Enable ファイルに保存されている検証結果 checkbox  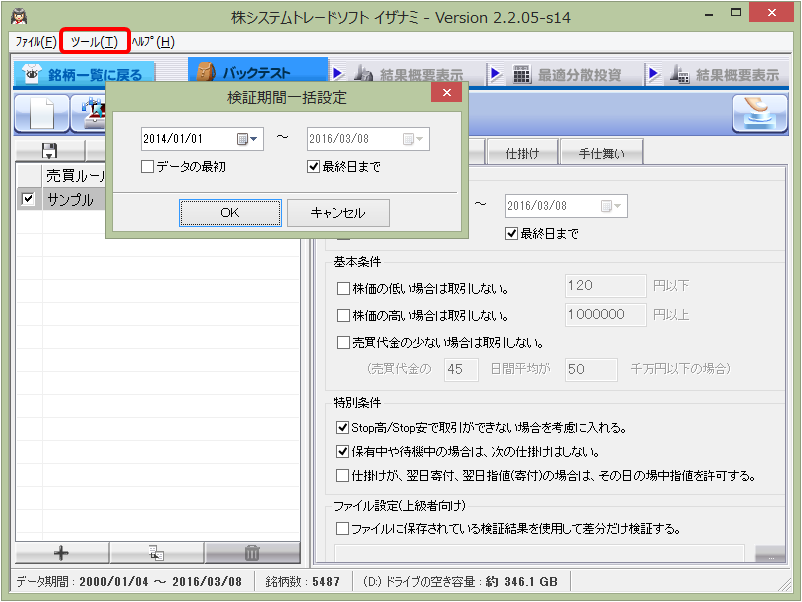click(x=342, y=528)
